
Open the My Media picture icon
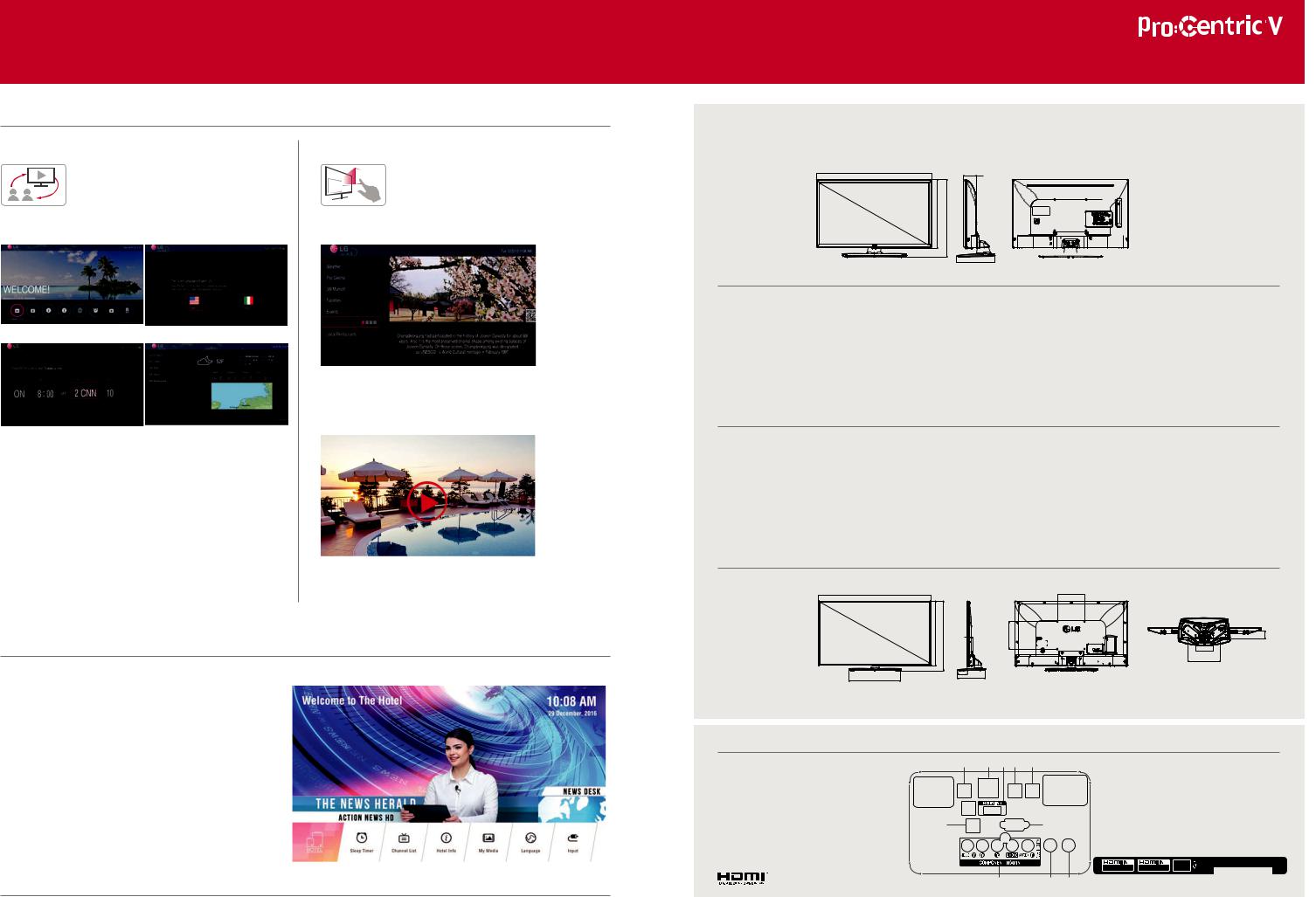pyautogui.click(x=488, y=837)
